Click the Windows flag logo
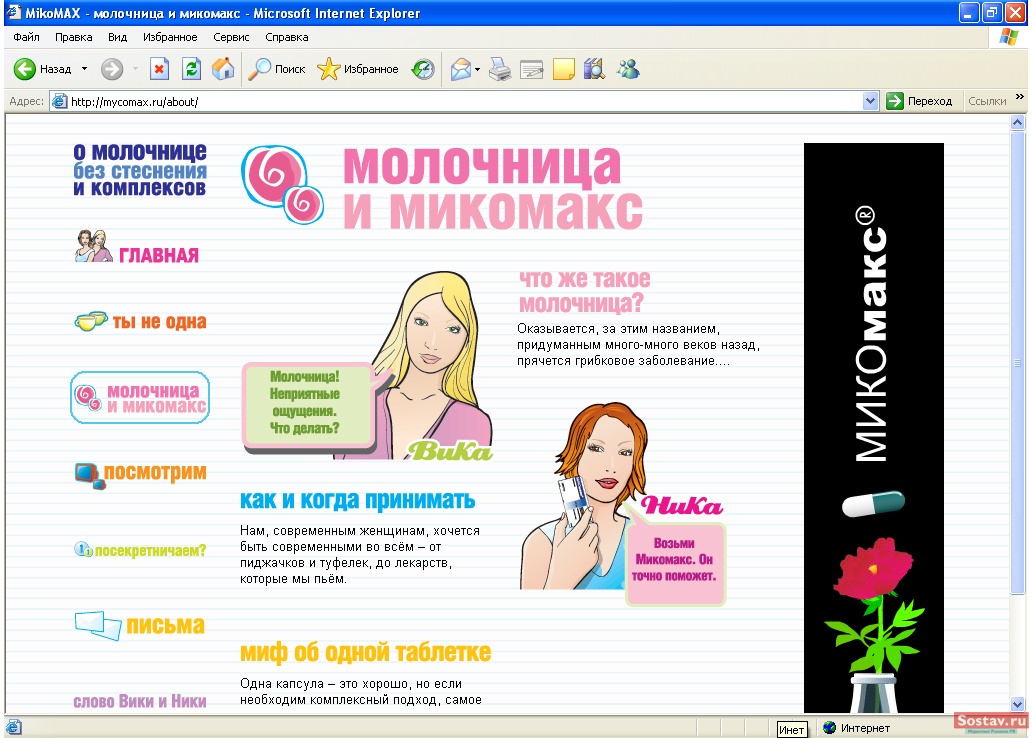This screenshot has height=738, width=1032. click(1008, 37)
